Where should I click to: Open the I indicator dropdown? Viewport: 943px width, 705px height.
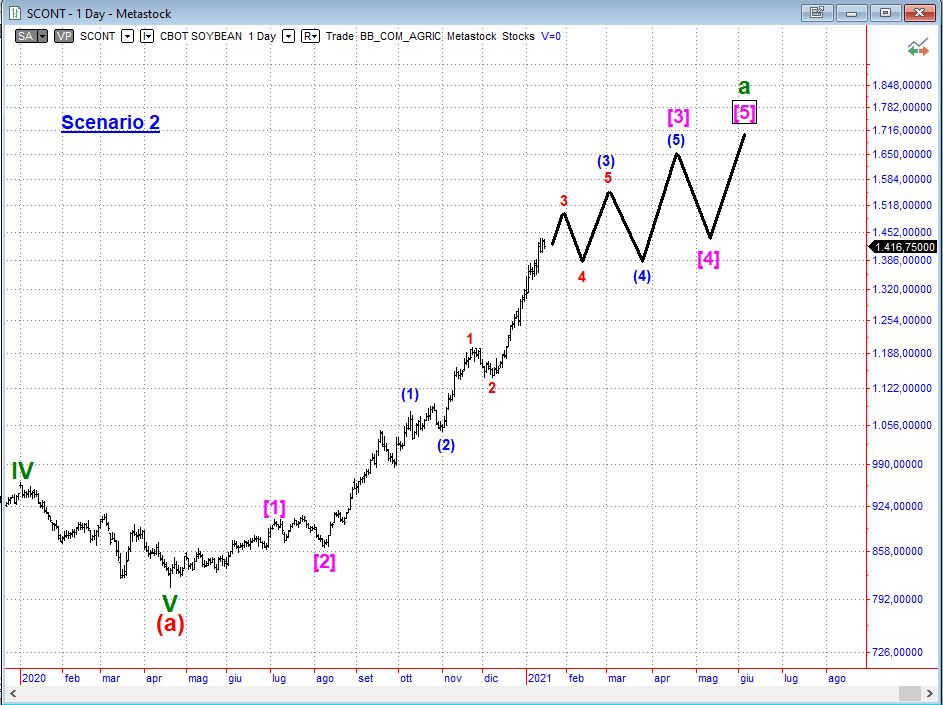click(x=147, y=36)
